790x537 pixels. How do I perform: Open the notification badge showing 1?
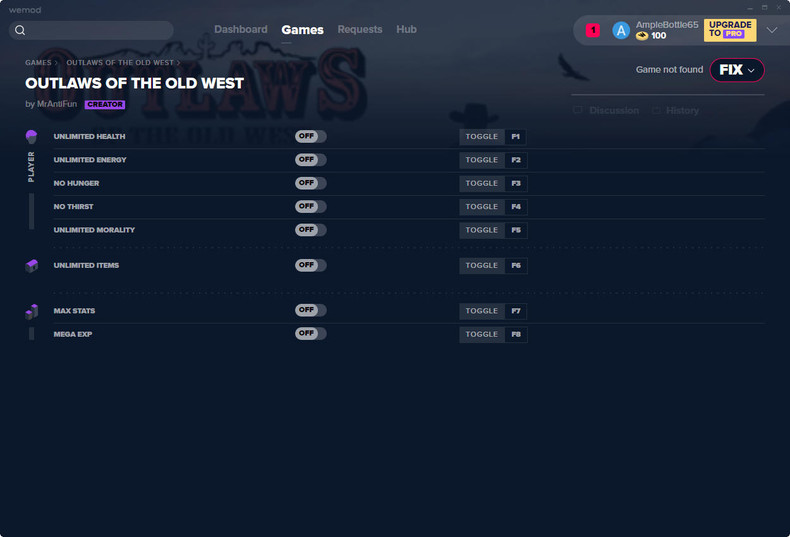pyautogui.click(x=592, y=30)
